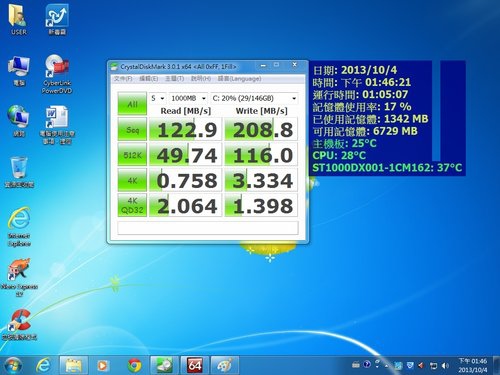This screenshot has height=375, width=500.
Task: Close the CrystalDiskMark window
Action: coord(294,65)
